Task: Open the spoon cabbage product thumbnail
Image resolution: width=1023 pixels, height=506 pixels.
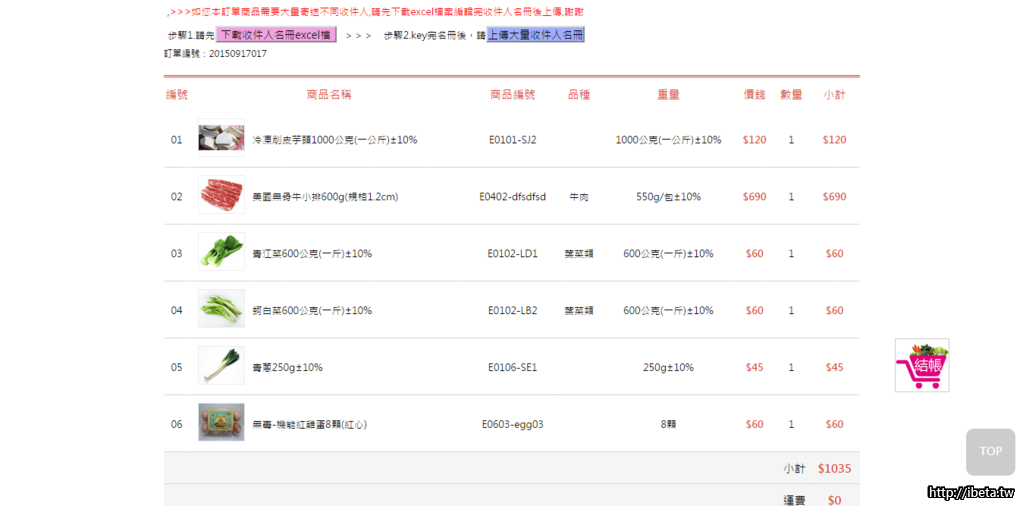Action: pos(221,310)
